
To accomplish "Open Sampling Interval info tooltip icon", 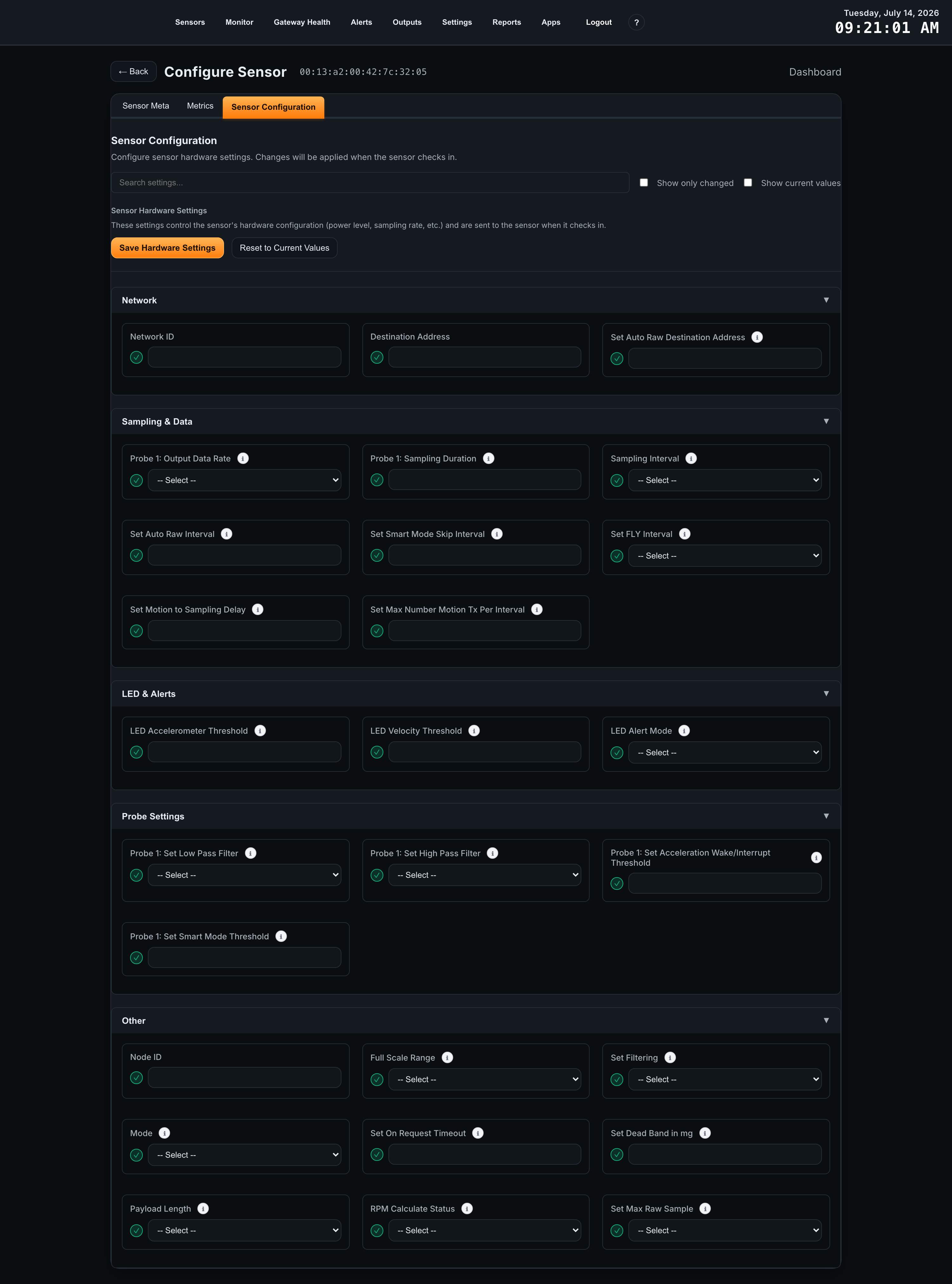I will click(x=691, y=458).
